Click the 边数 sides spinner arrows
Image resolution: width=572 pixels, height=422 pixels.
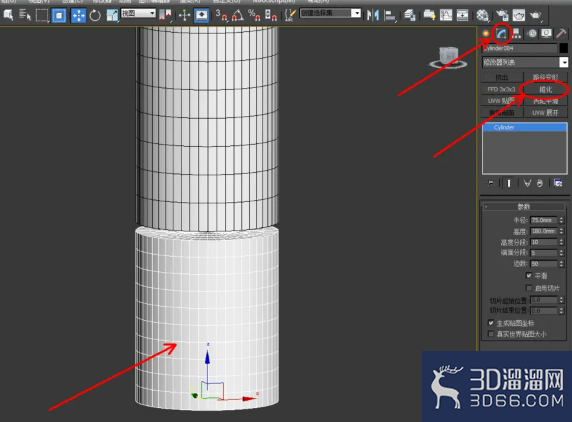pos(561,263)
